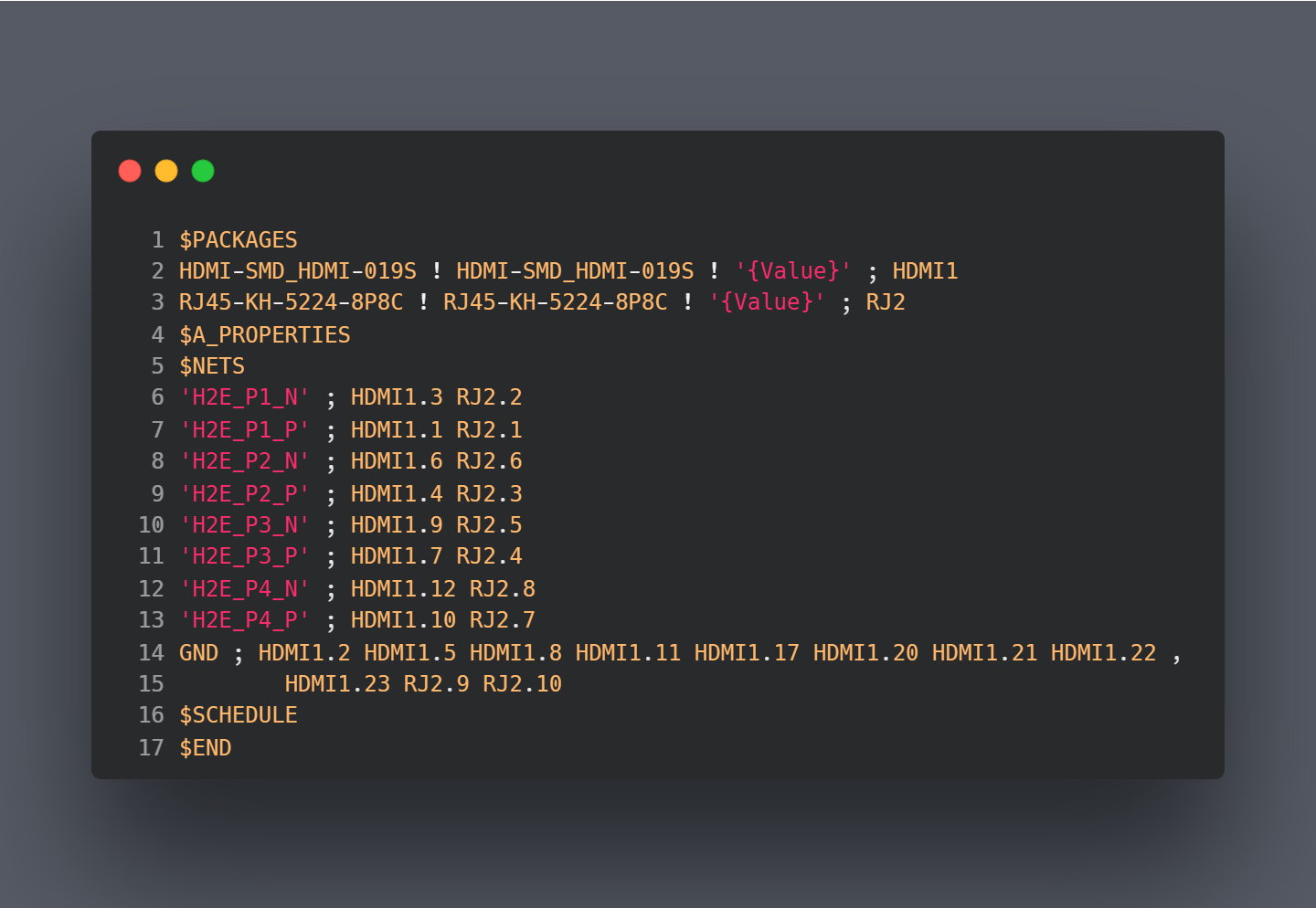Click the GND net label
The width and height of the screenshot is (1316, 908).
point(198,653)
